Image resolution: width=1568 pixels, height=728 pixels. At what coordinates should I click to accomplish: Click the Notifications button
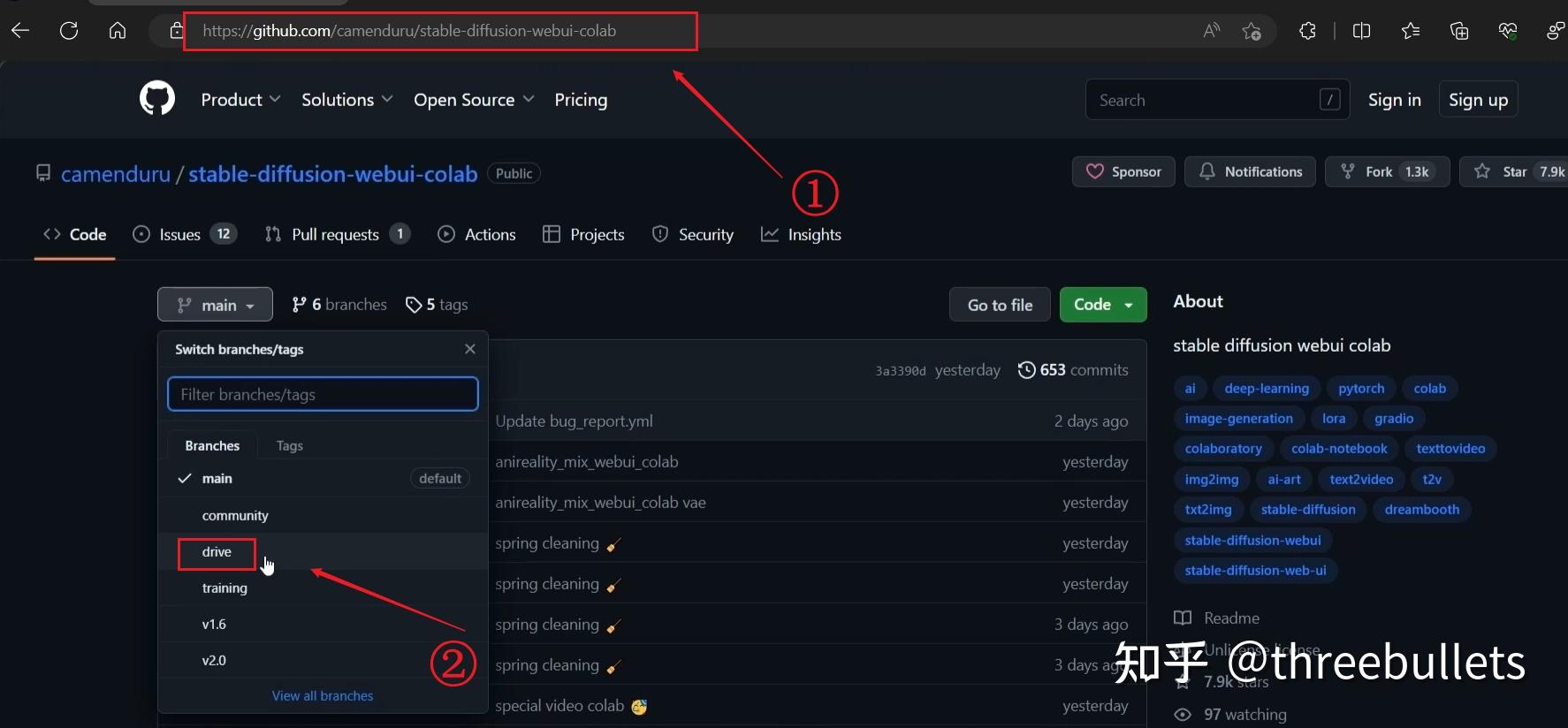point(1250,171)
